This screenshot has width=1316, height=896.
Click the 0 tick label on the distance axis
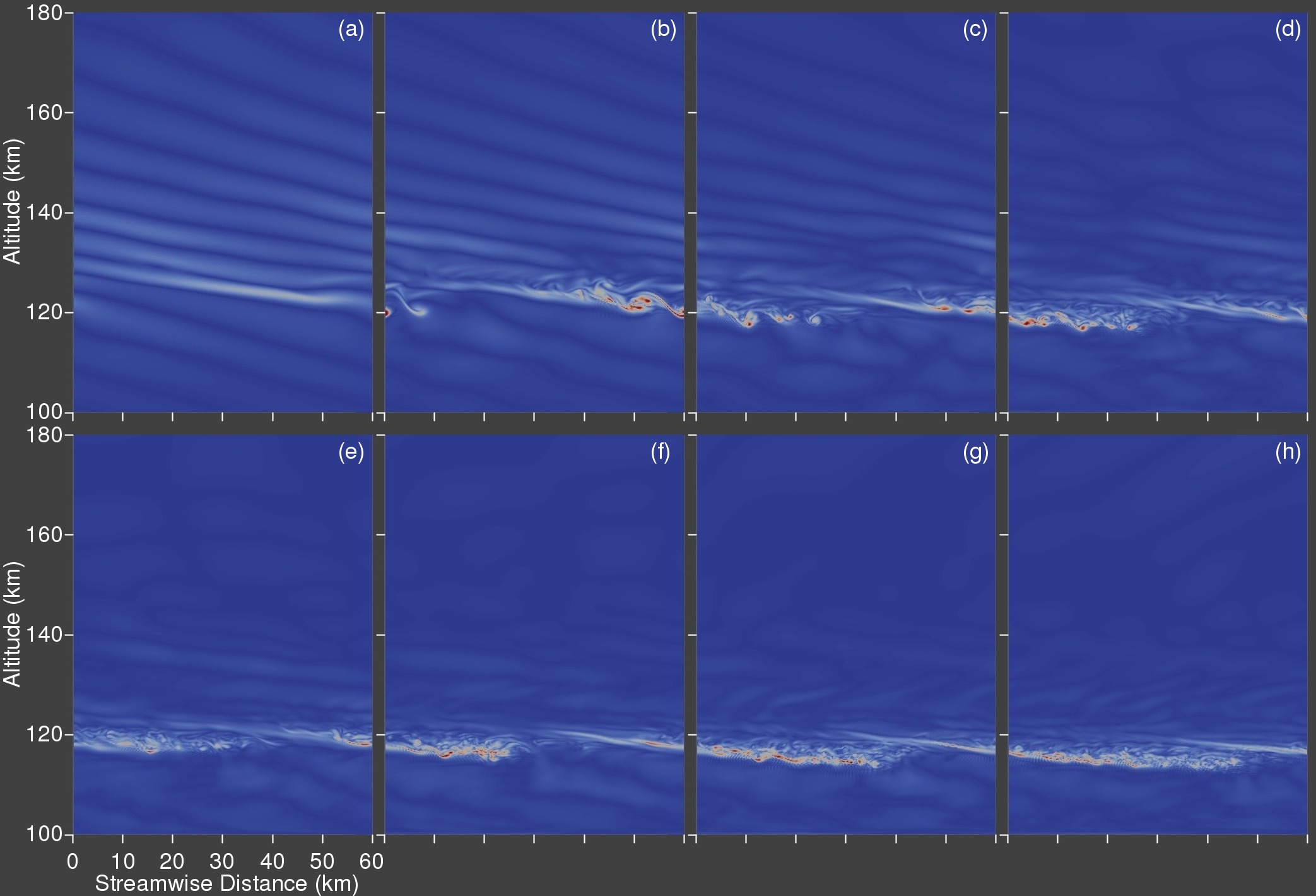[x=73, y=861]
